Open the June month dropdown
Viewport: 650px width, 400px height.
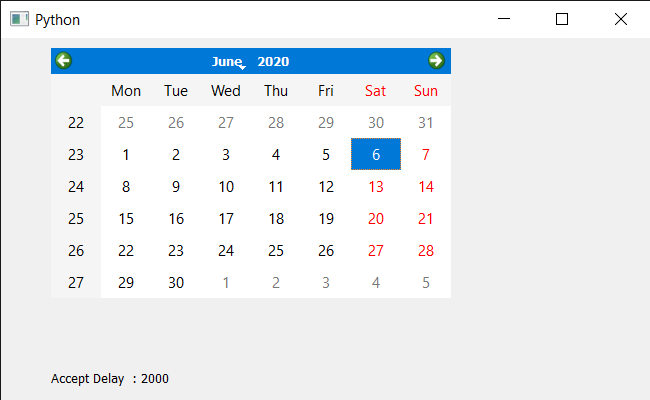228,61
